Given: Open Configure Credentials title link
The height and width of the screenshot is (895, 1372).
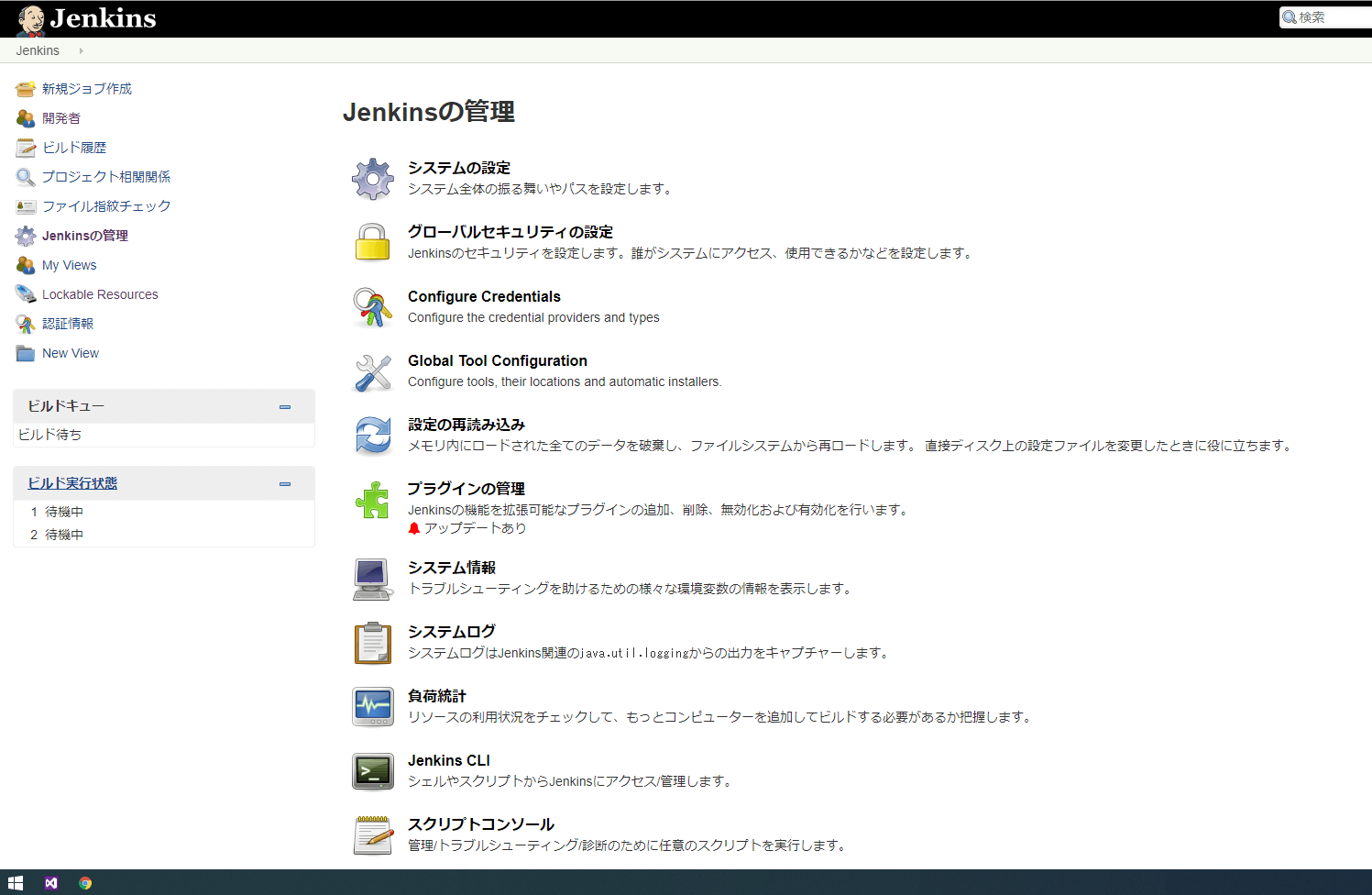Looking at the screenshot, I should [x=484, y=296].
